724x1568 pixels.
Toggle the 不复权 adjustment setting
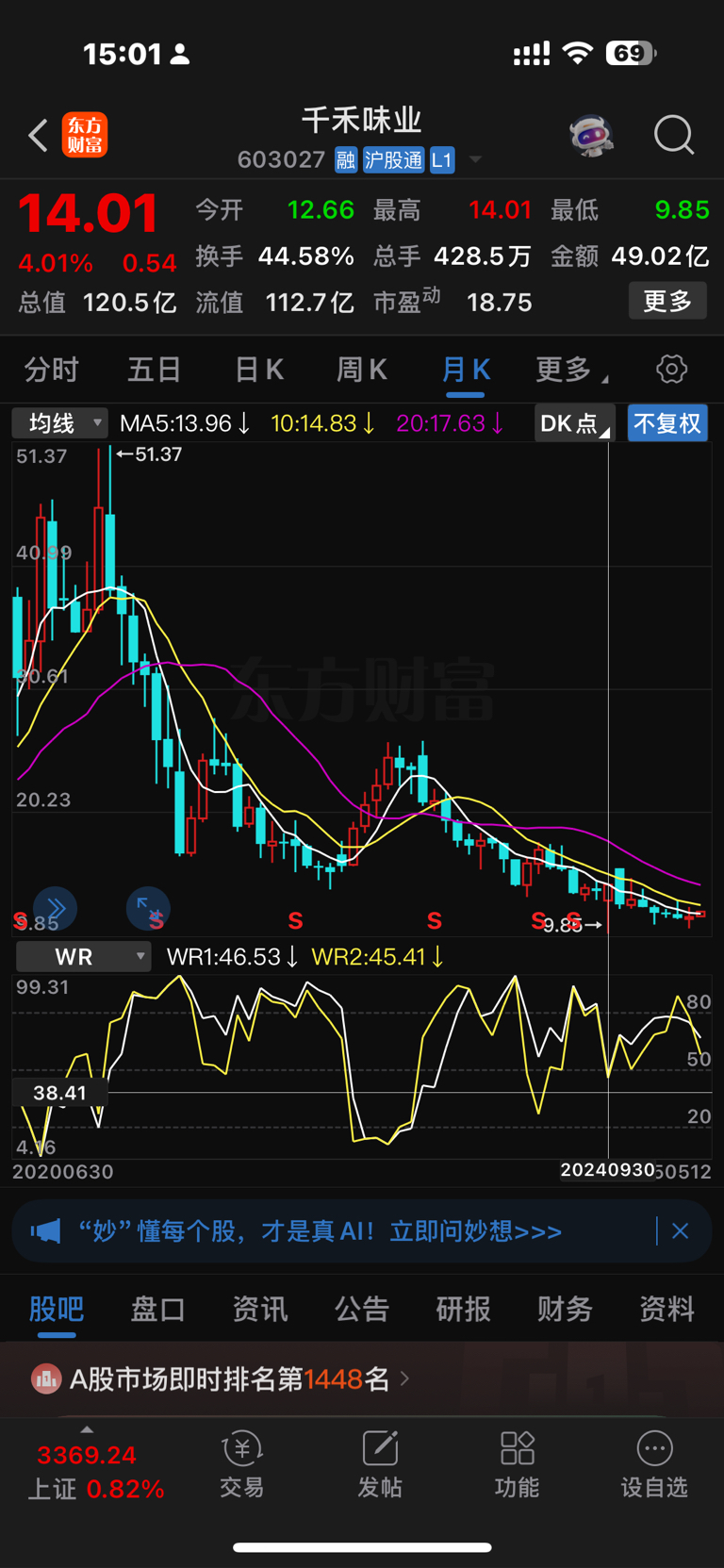[667, 423]
